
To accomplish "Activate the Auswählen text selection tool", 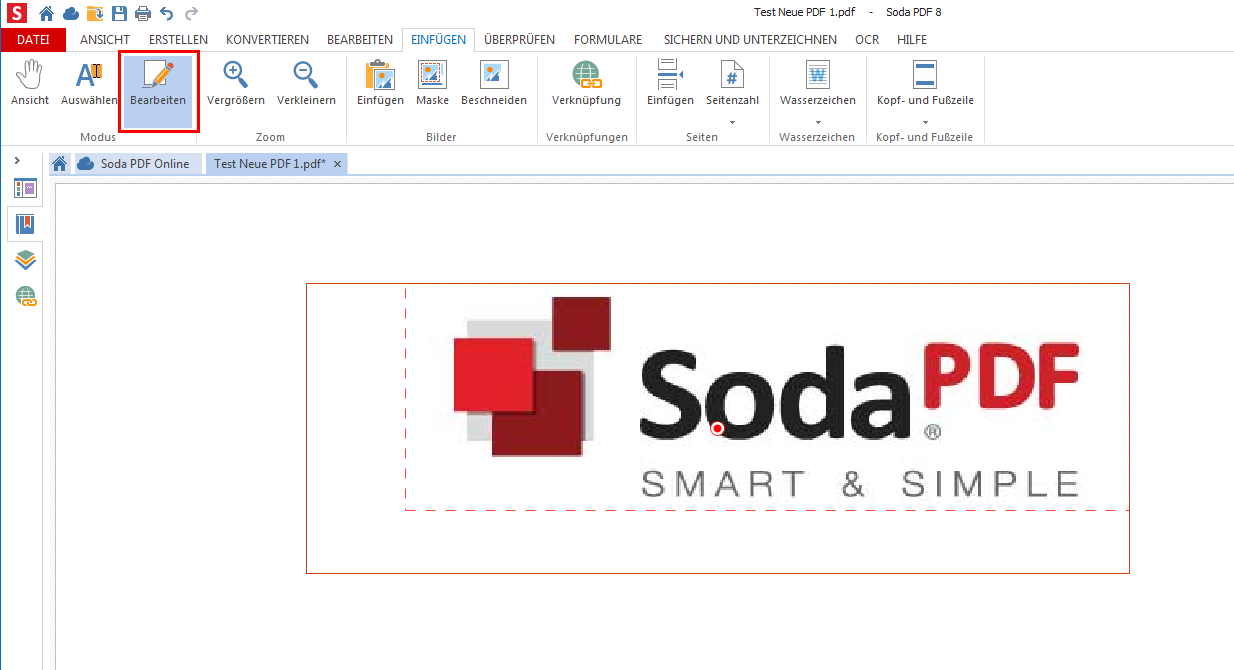I will [x=89, y=84].
